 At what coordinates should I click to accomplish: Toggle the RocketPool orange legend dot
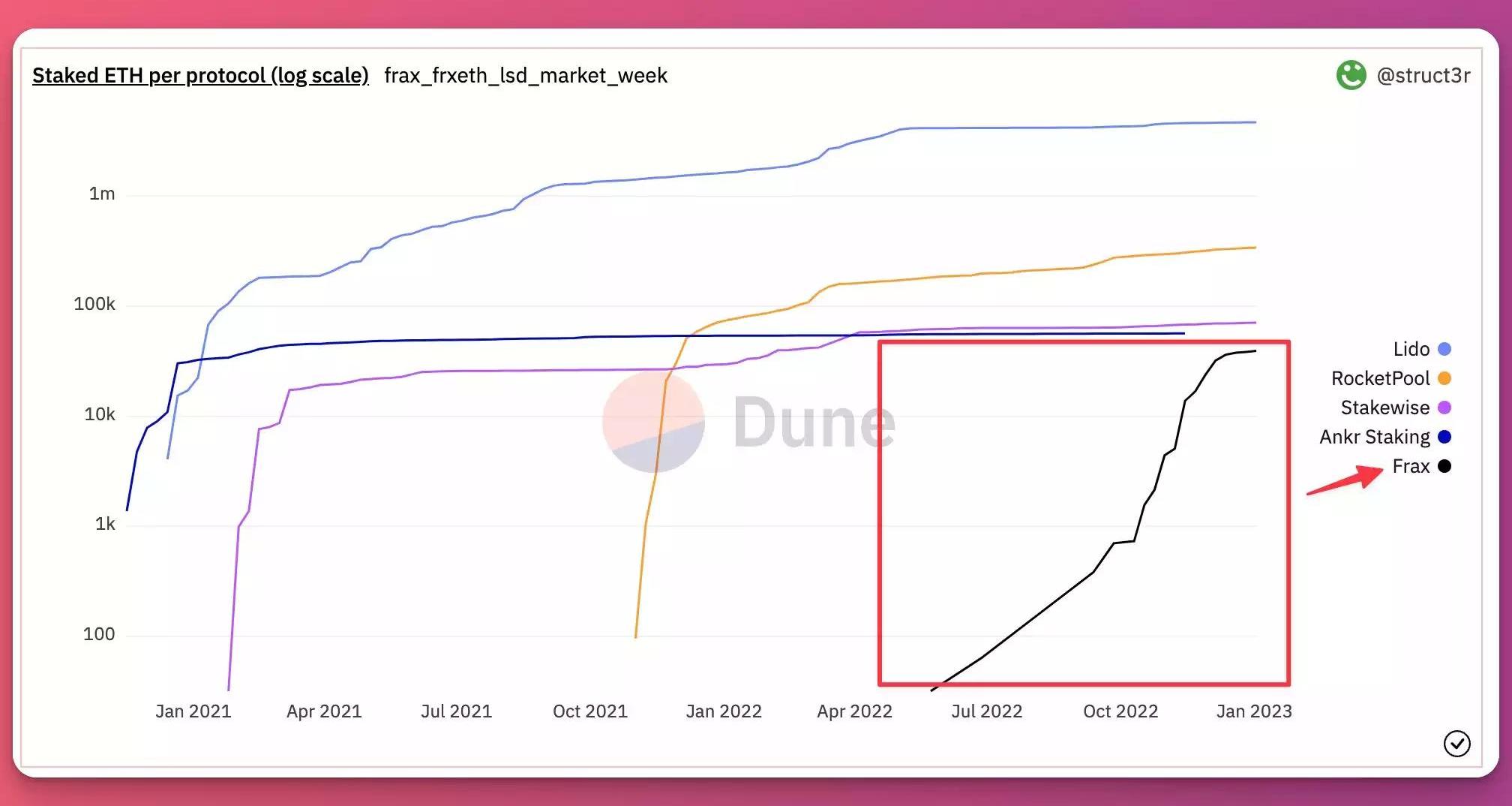click(x=1444, y=378)
